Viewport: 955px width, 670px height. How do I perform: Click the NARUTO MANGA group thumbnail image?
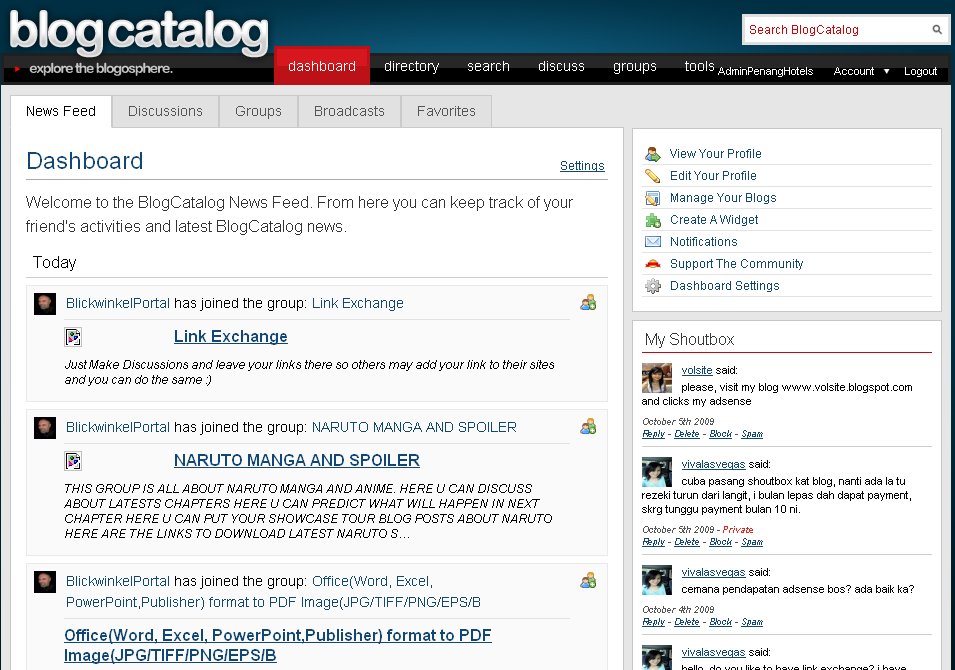pos(73,461)
